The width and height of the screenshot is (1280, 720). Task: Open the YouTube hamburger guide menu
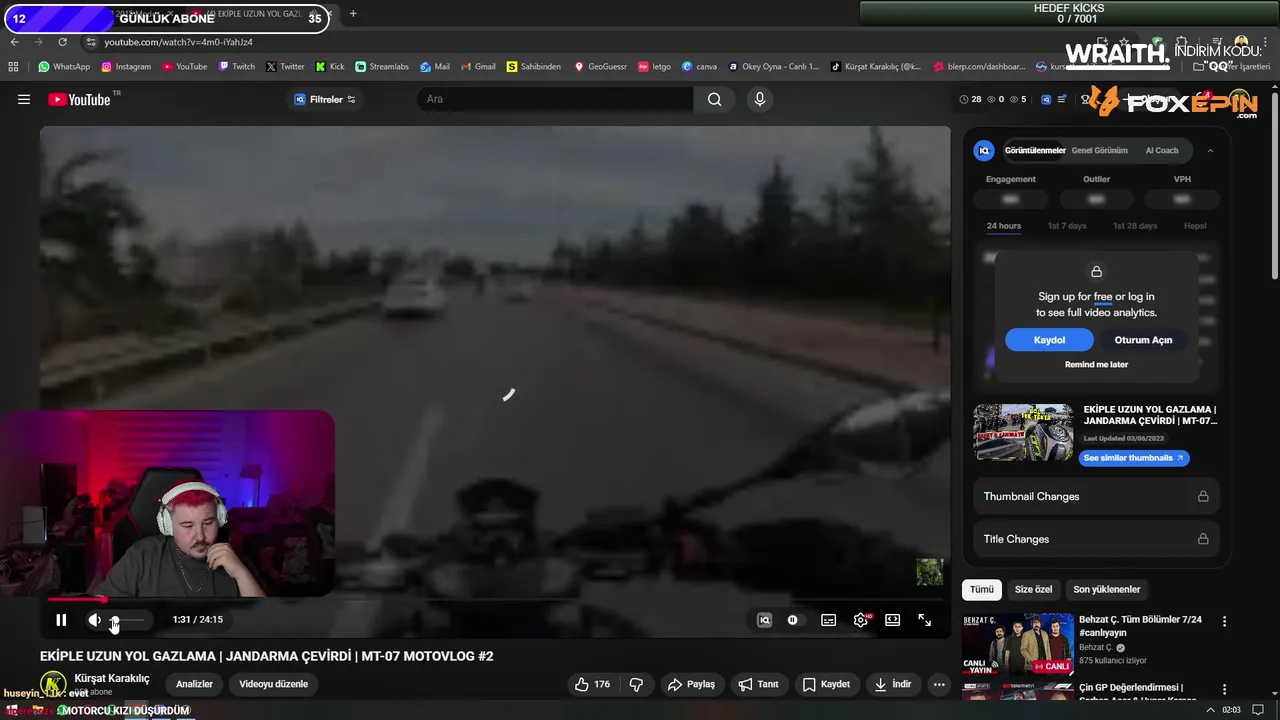click(24, 99)
